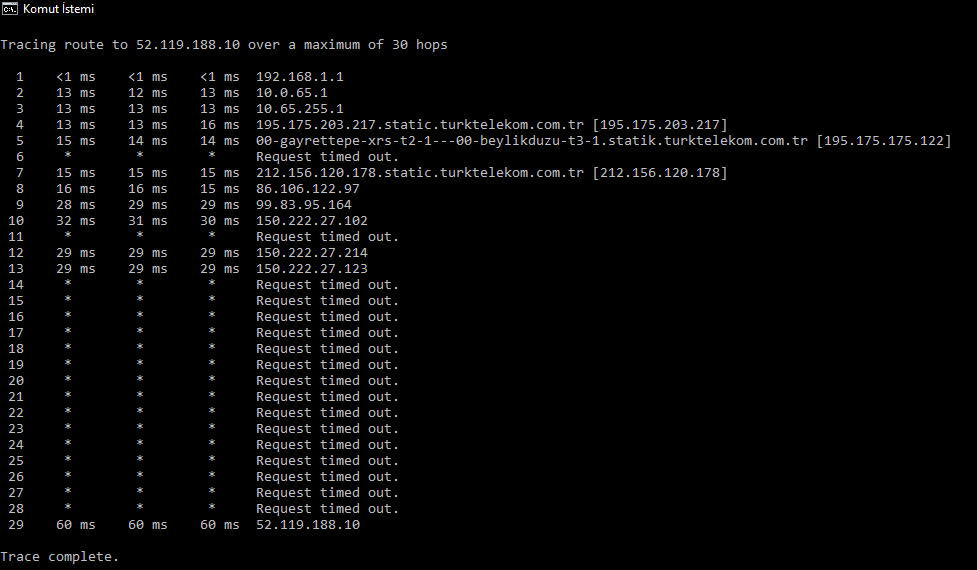Click the gayrettepe-beylikduzu turktelekom hostname line
977x570 pixels.
tap(531, 141)
